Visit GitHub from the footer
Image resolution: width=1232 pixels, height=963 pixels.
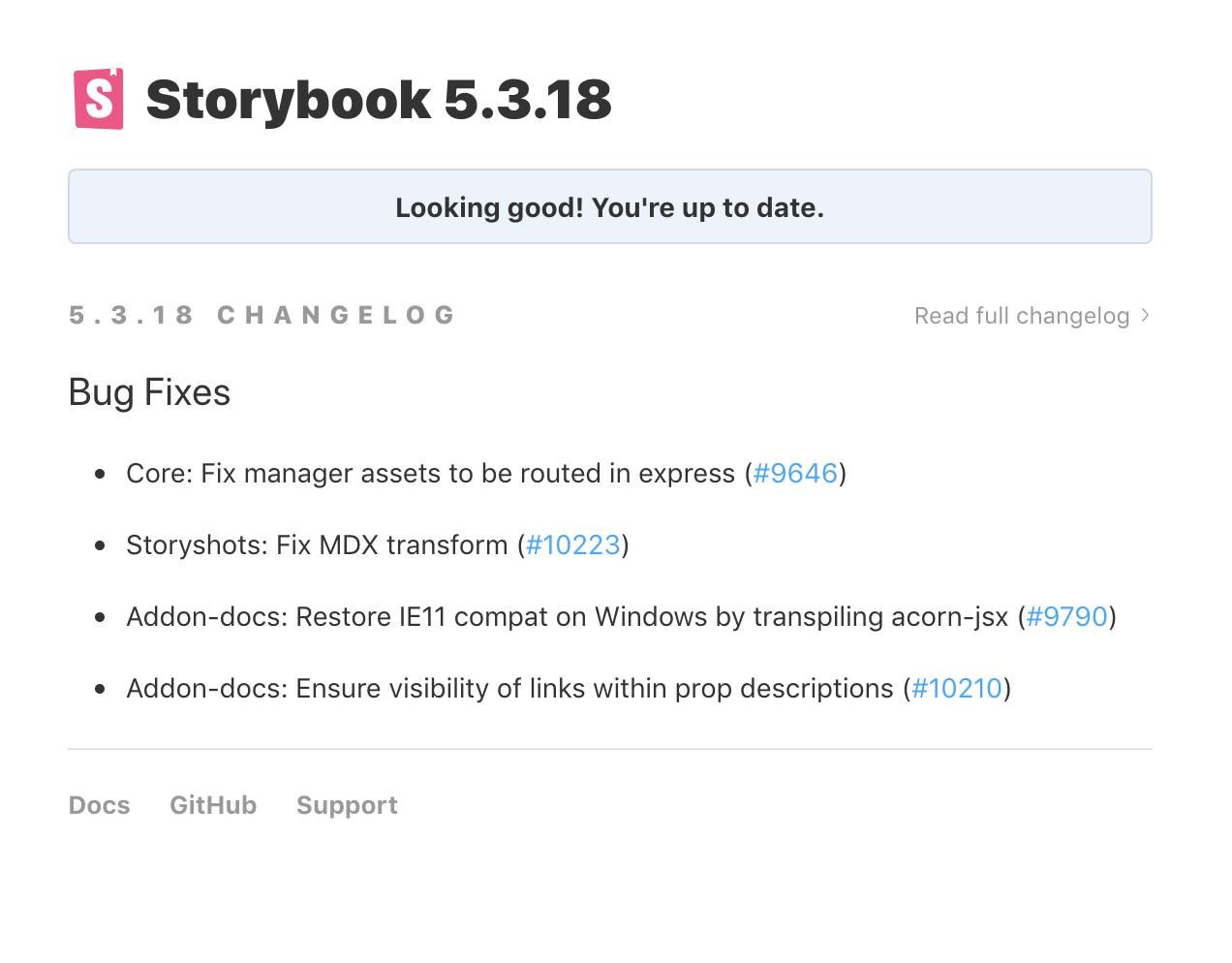tap(213, 804)
